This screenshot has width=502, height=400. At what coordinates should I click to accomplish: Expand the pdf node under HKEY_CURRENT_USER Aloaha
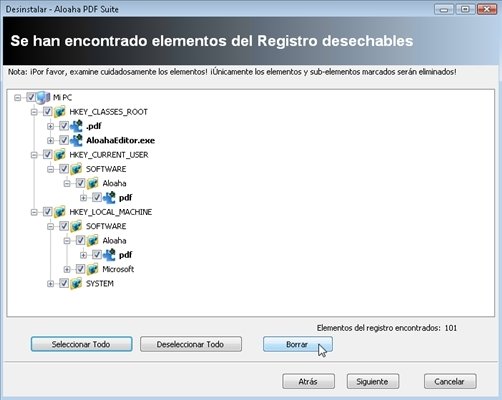[x=83, y=198]
